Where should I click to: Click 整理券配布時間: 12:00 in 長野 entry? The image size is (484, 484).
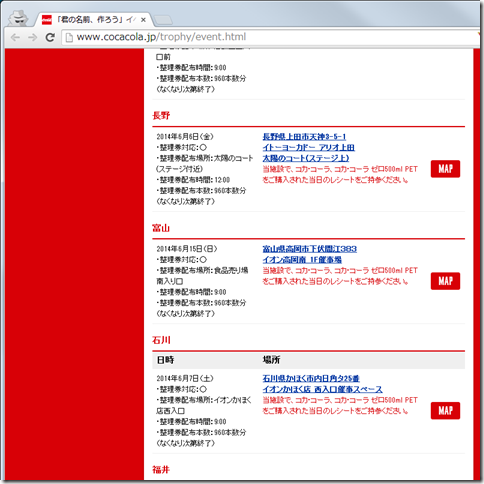[193, 180]
